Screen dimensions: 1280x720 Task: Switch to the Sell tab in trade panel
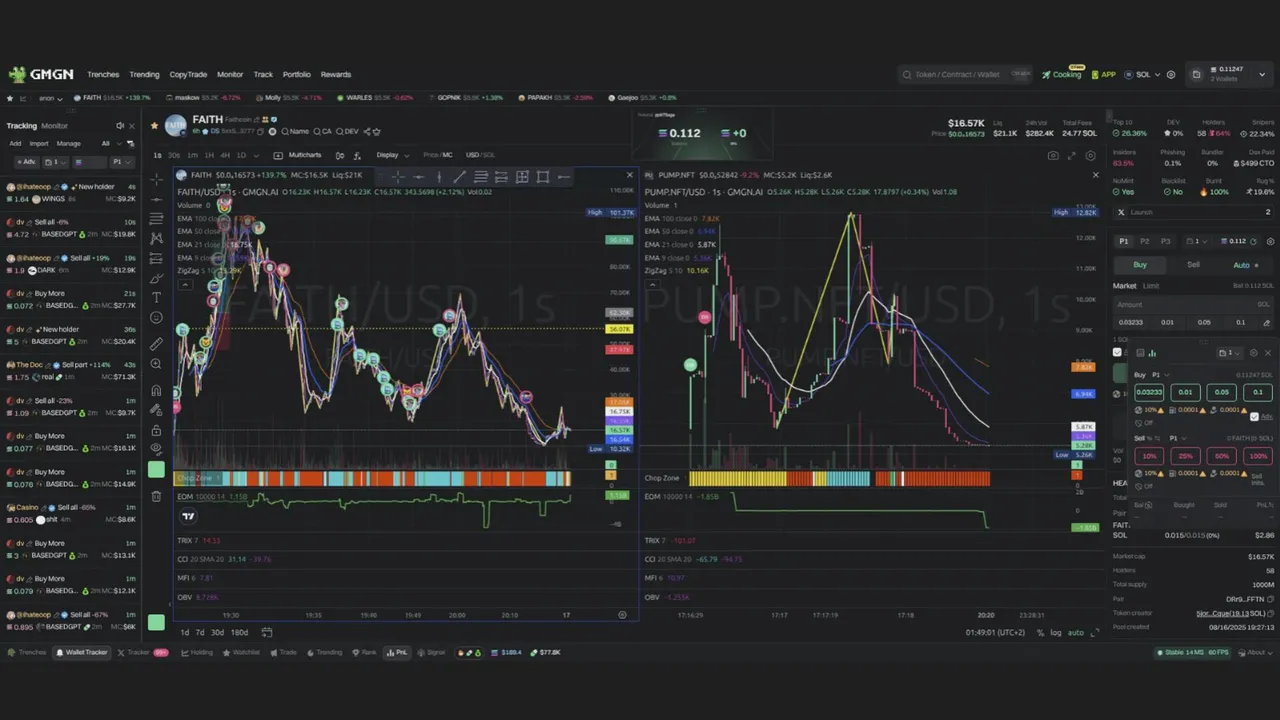1193,265
